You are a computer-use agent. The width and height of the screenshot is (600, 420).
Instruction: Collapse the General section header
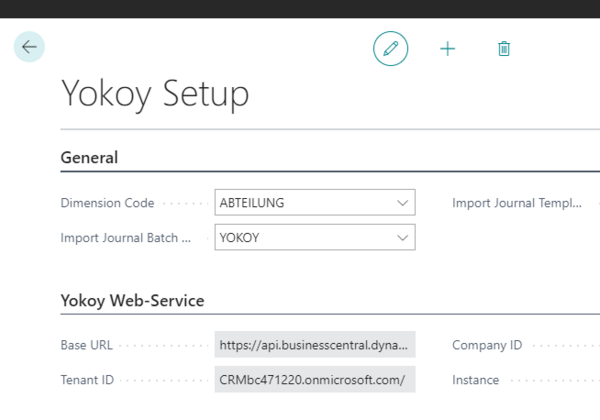(x=89, y=157)
